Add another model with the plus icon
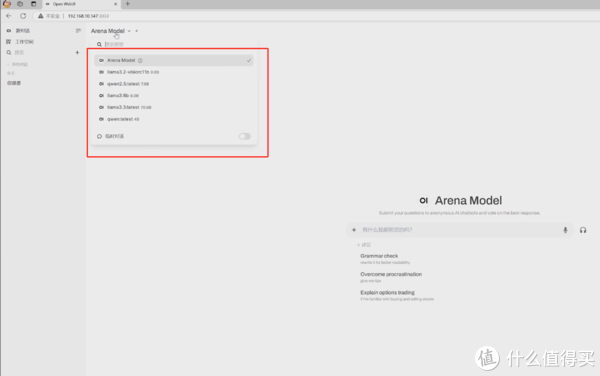Image resolution: width=600 pixels, height=376 pixels. point(137,31)
